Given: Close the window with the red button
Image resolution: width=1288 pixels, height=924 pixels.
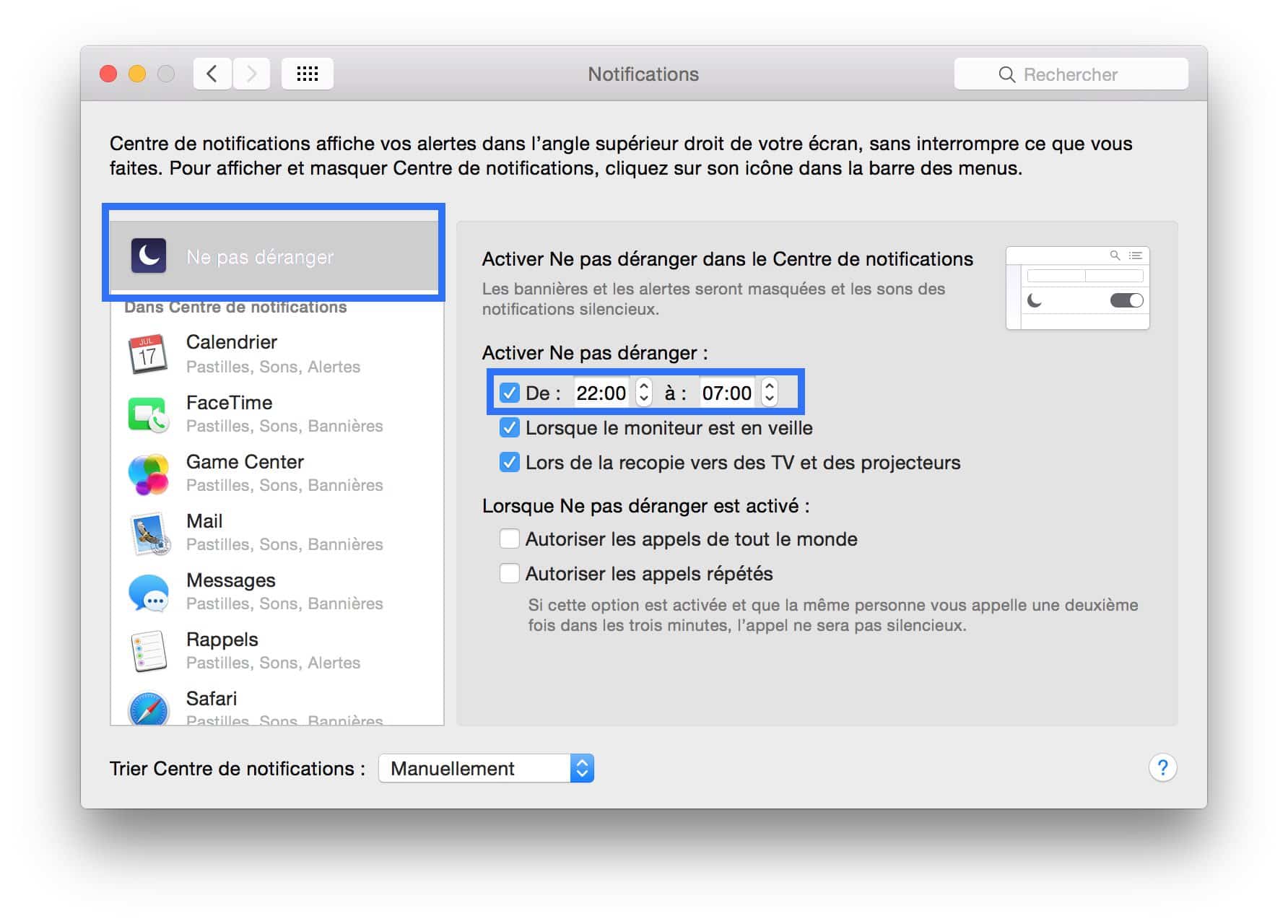Looking at the screenshot, I should 108,74.
